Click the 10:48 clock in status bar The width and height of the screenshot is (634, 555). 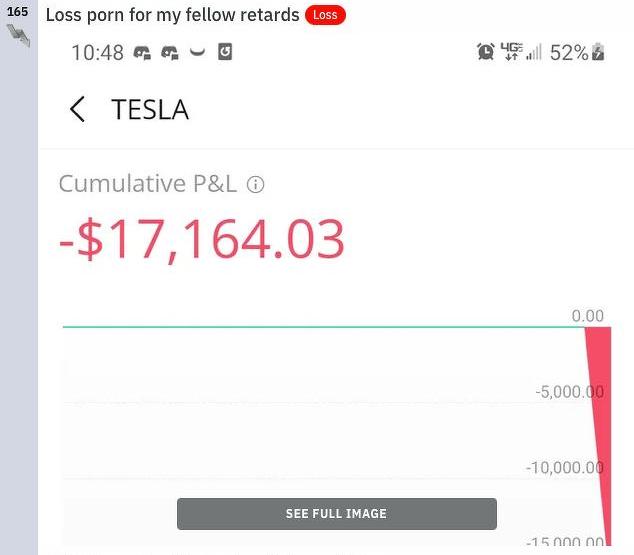pos(97,52)
